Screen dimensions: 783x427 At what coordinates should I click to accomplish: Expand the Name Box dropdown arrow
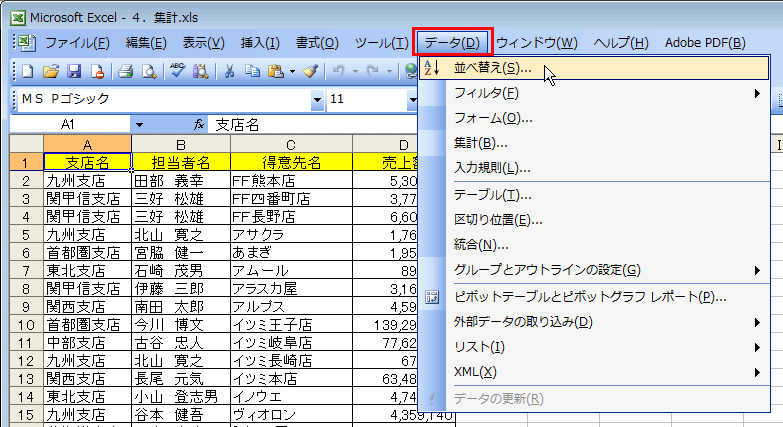[x=139, y=125]
